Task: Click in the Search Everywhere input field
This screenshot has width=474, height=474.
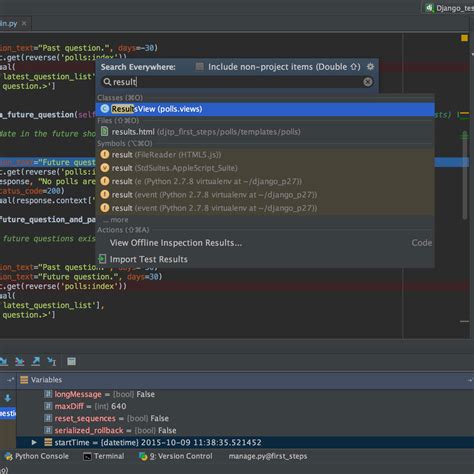Action: click(237, 82)
